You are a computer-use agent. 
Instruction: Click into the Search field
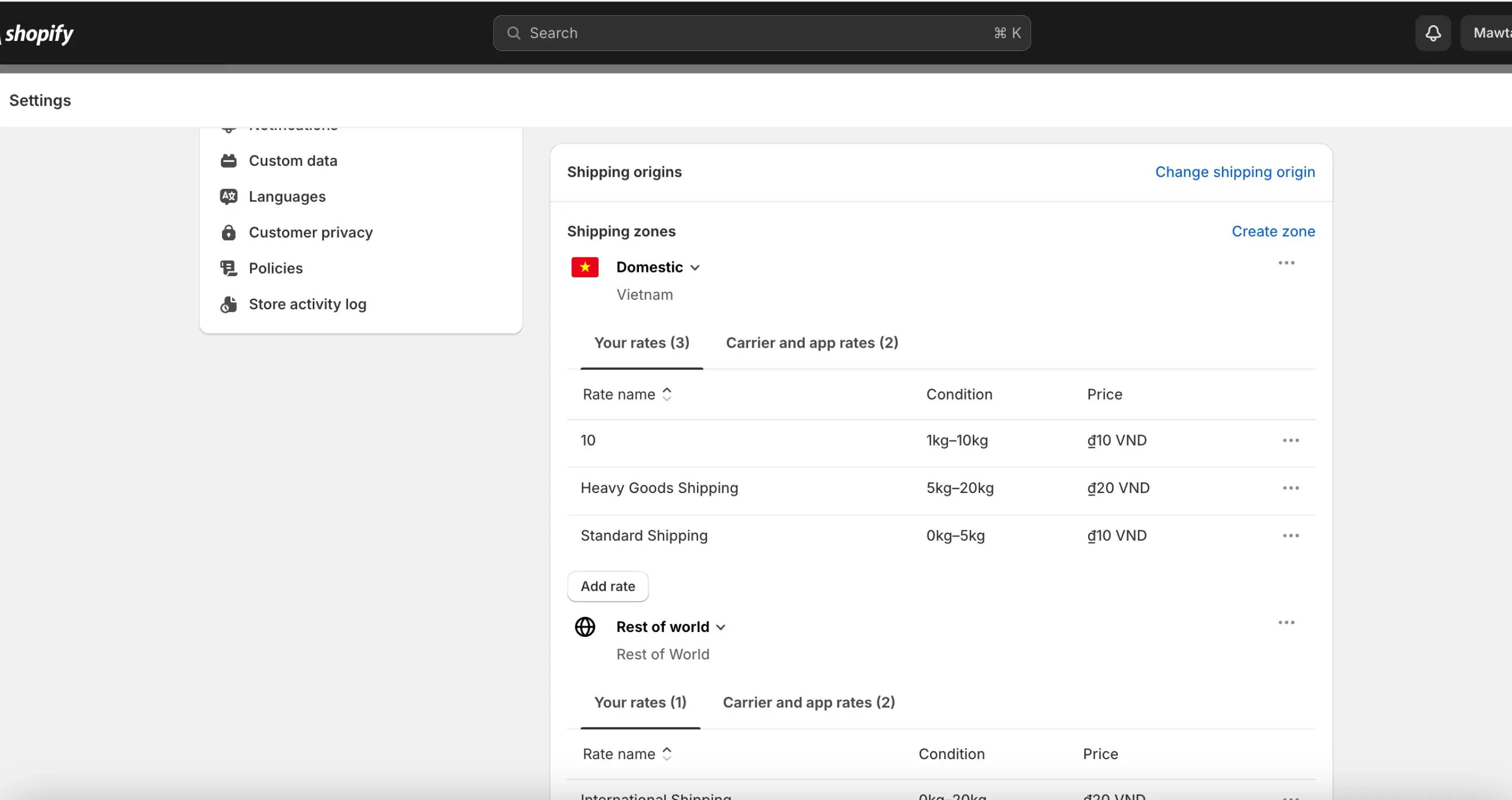pyautogui.click(x=761, y=34)
